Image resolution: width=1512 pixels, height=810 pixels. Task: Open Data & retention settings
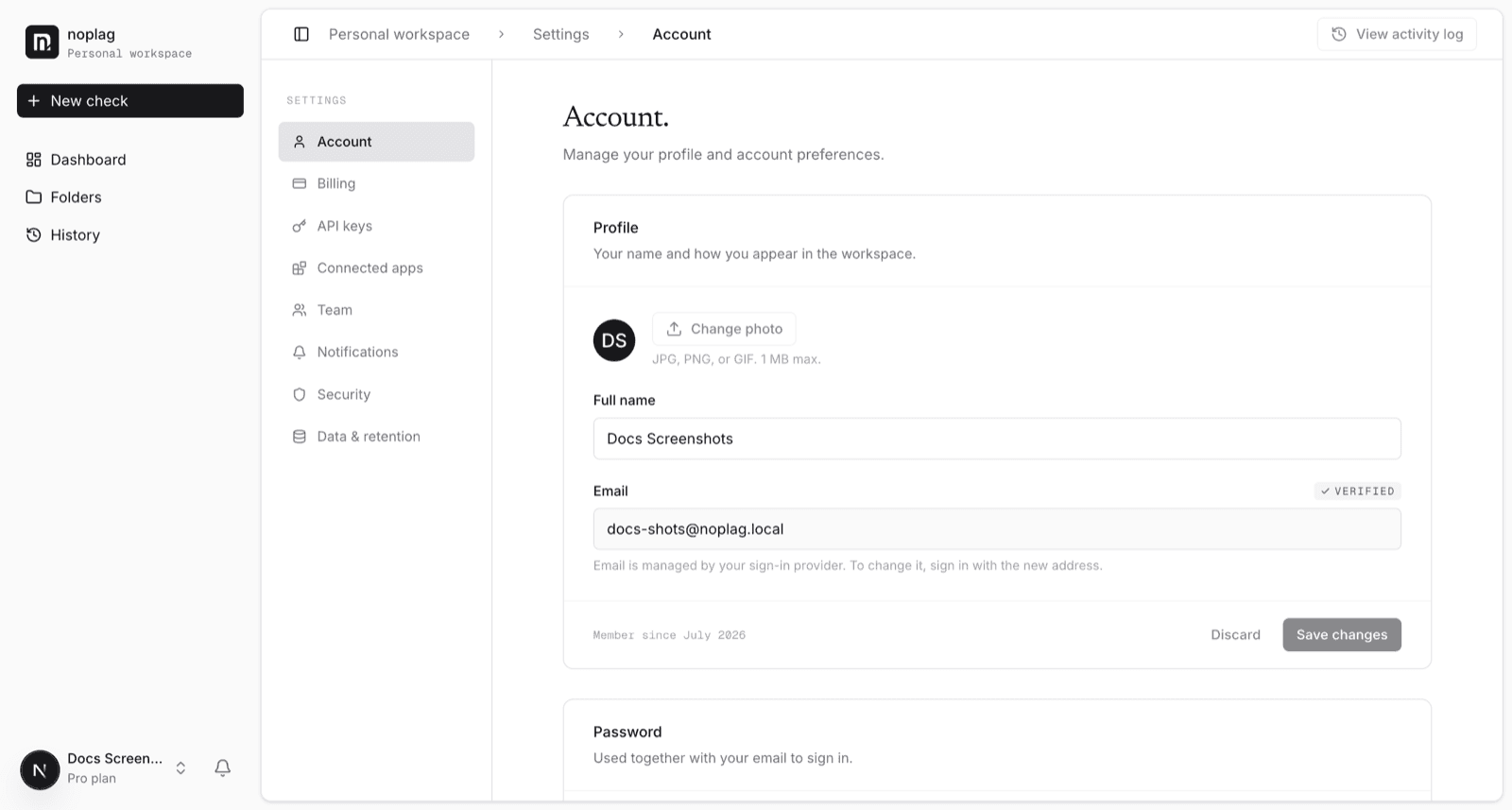point(376,437)
